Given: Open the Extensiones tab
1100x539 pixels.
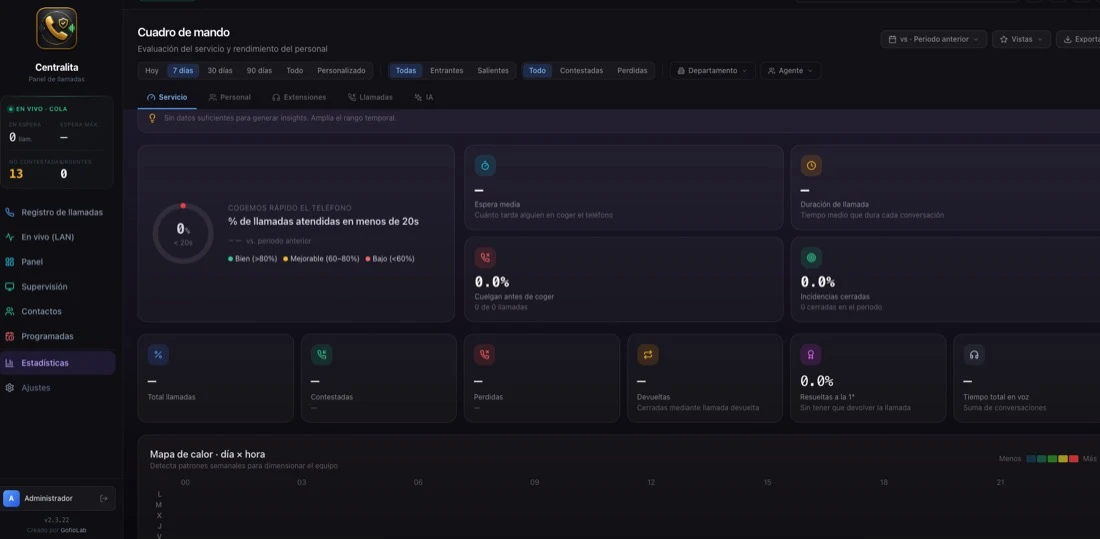Looking at the screenshot, I should point(299,98).
